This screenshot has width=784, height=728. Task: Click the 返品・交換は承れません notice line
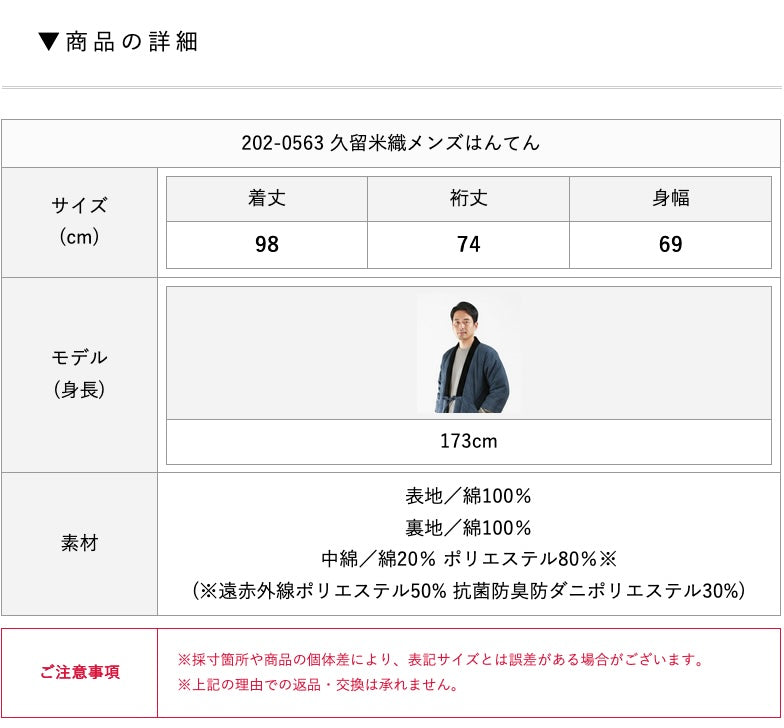click(318, 685)
